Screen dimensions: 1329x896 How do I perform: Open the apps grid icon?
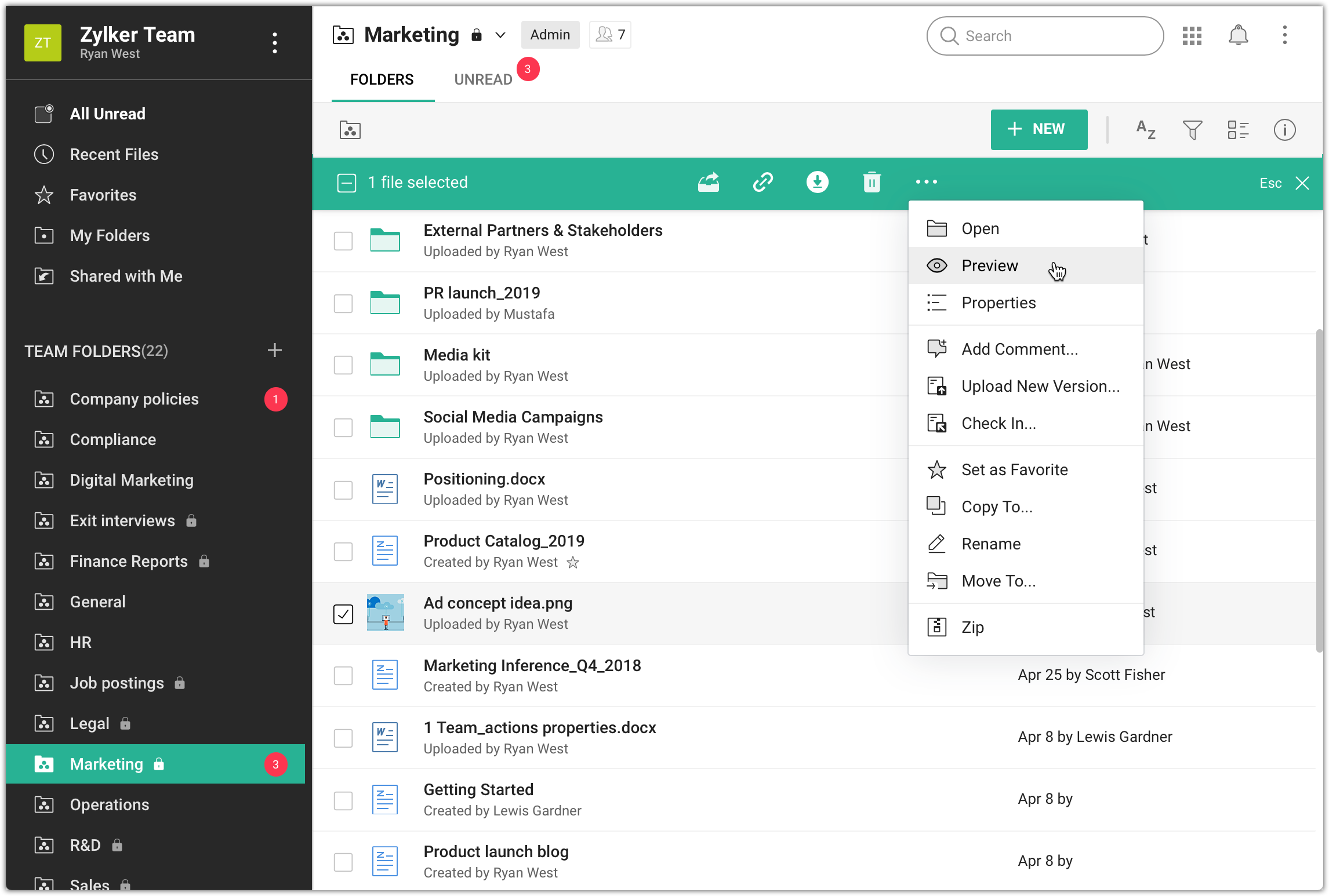[x=1192, y=35]
